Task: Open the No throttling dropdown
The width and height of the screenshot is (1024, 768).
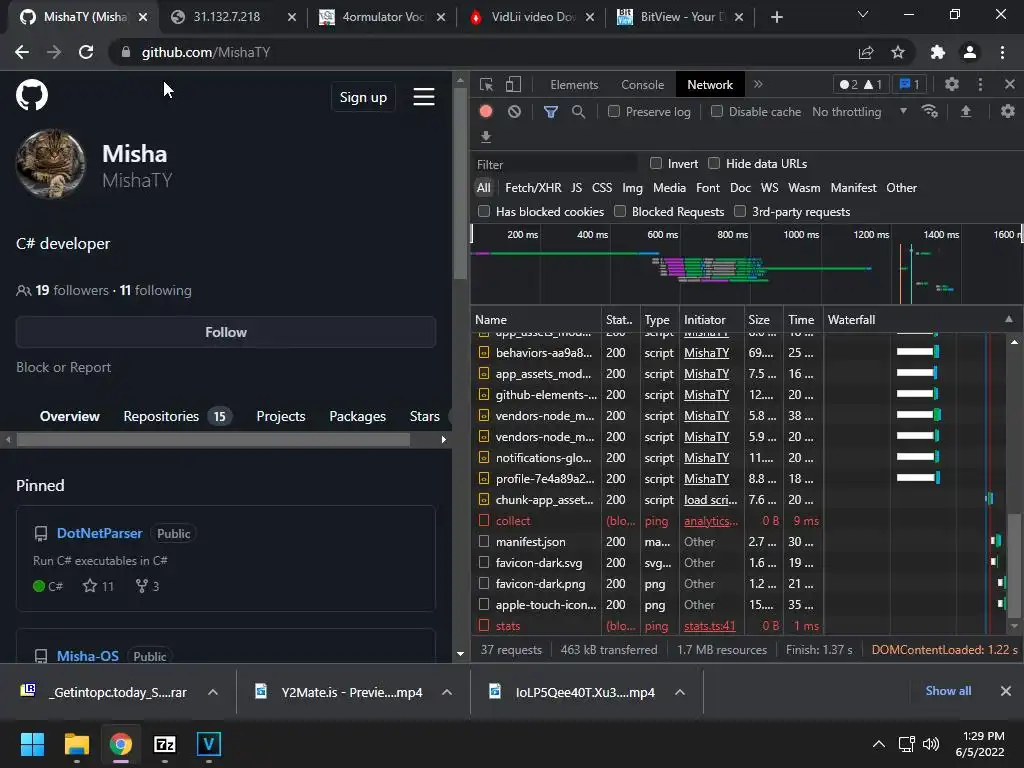Action: tap(859, 112)
